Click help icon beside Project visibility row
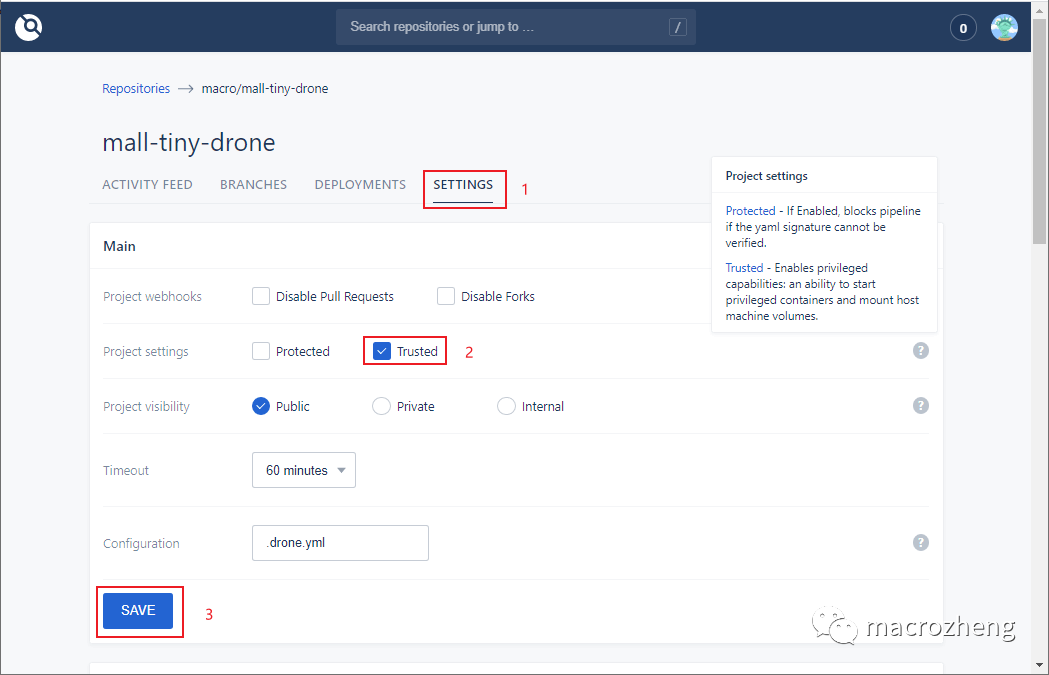 pos(920,406)
